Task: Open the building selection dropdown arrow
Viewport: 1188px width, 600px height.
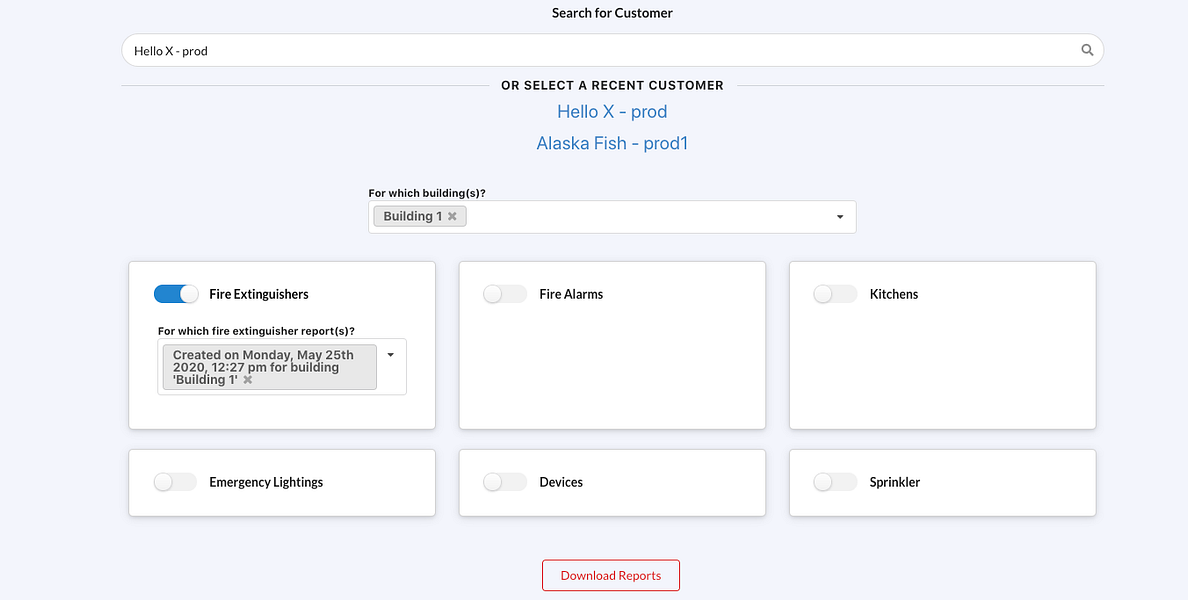Action: [x=839, y=217]
